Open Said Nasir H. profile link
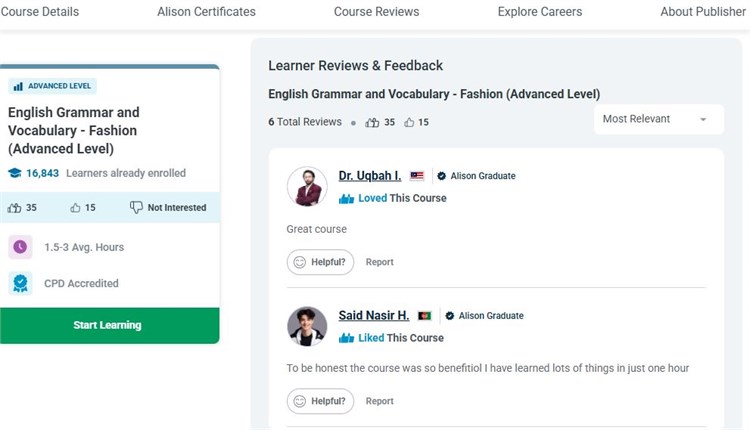 pyautogui.click(x=374, y=315)
